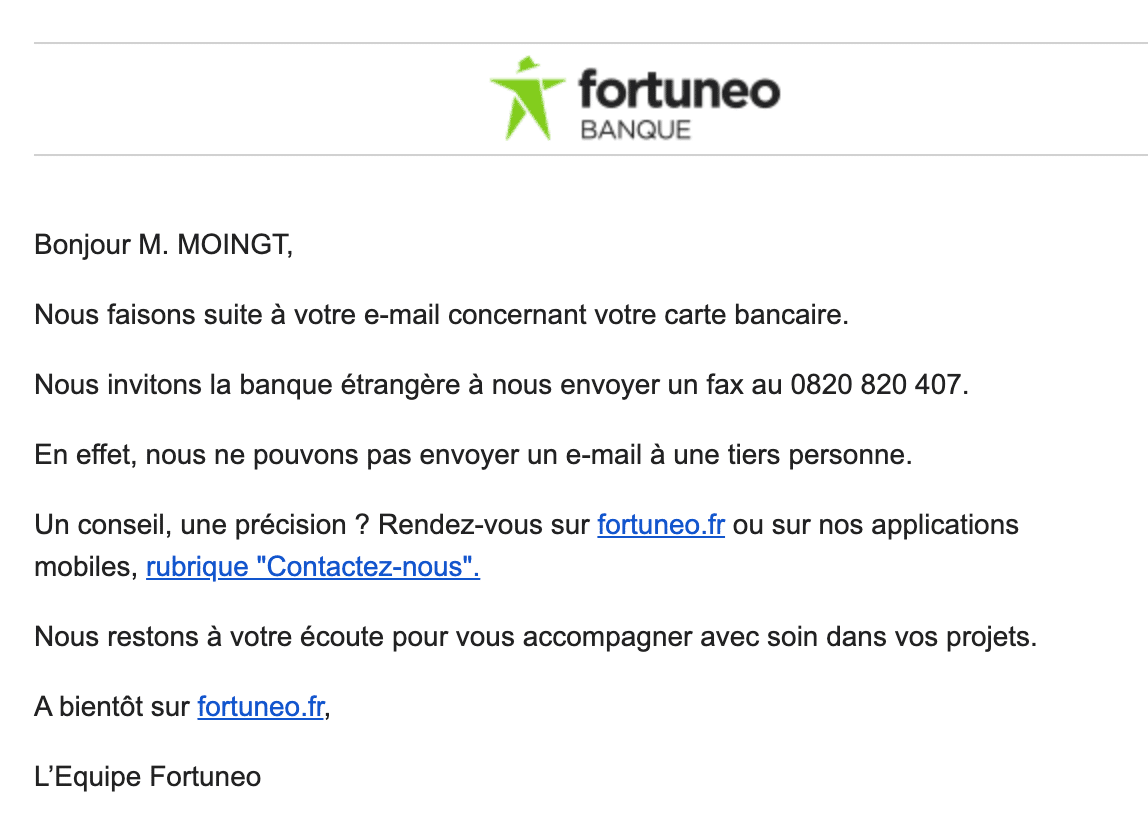
Task: Click the signature L'Equipe Fortuneo
Action: pos(148,777)
